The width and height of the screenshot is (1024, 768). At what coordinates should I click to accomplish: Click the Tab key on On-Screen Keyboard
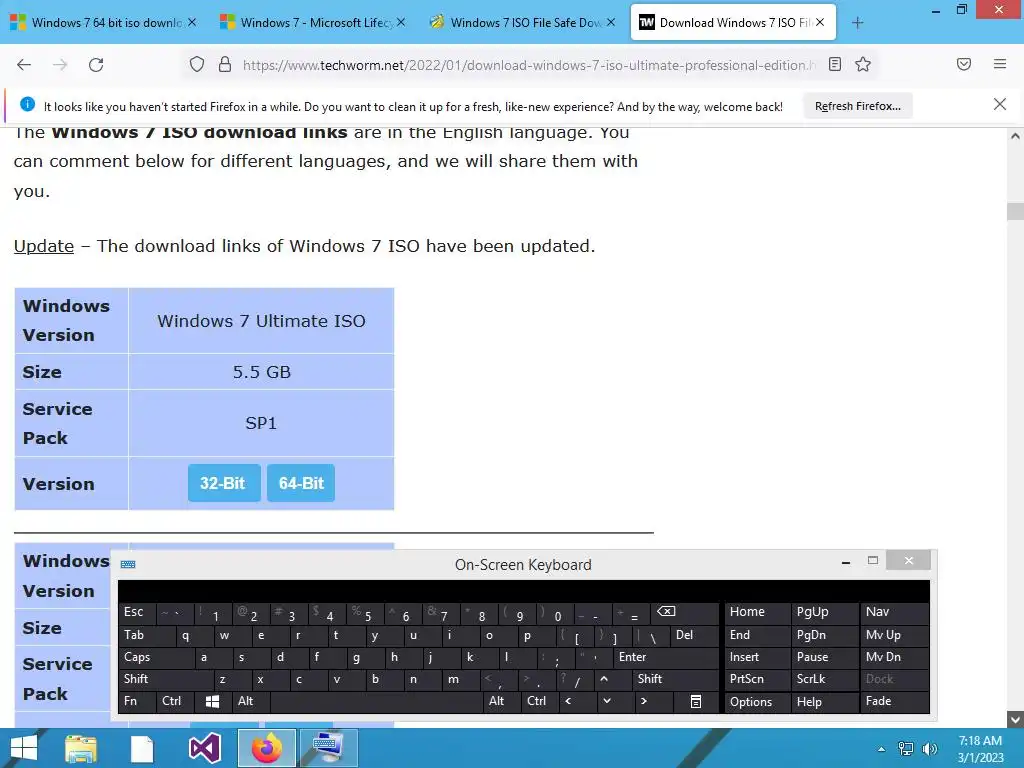click(147, 635)
